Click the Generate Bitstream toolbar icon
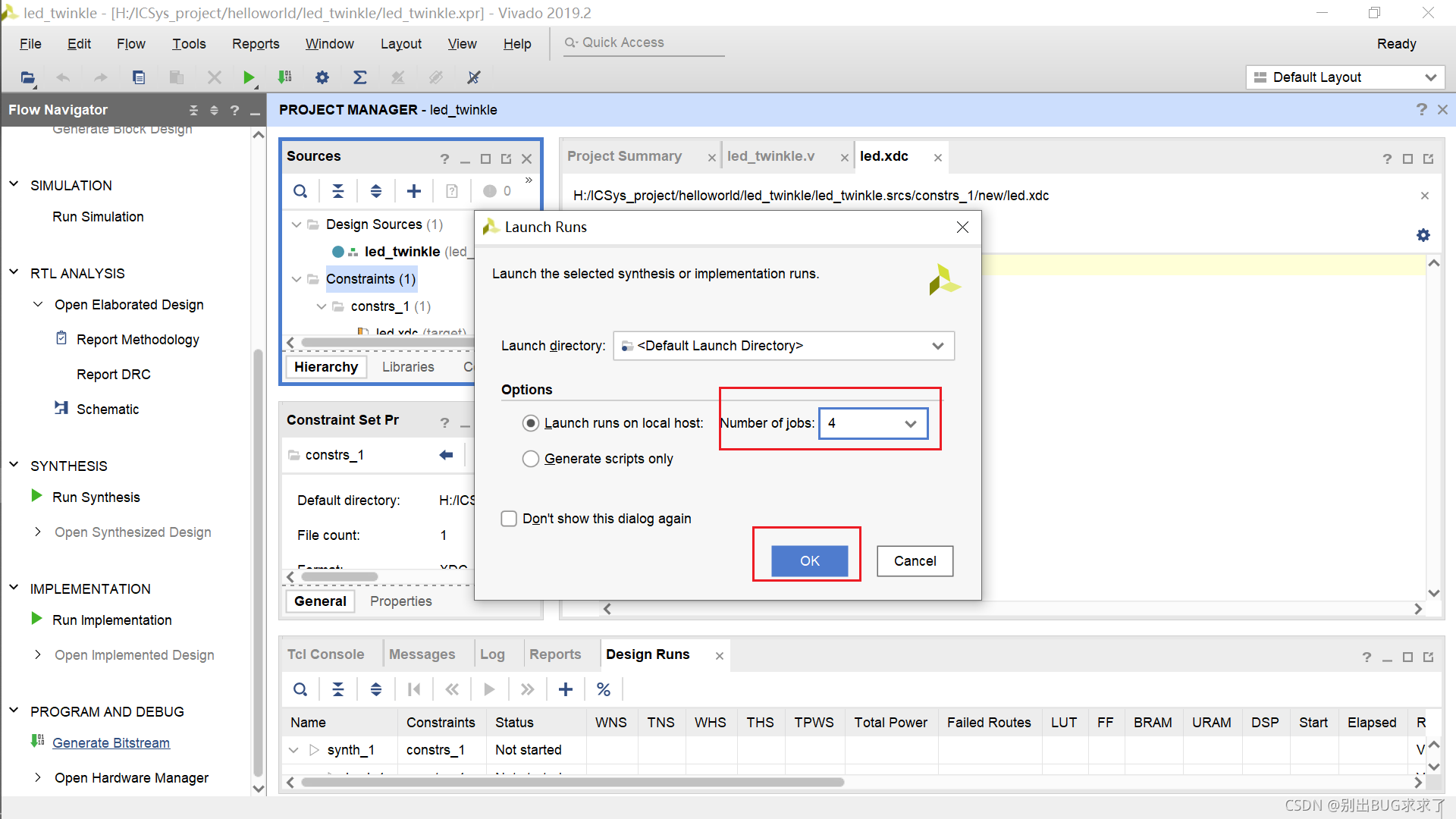1456x819 pixels. click(x=285, y=77)
